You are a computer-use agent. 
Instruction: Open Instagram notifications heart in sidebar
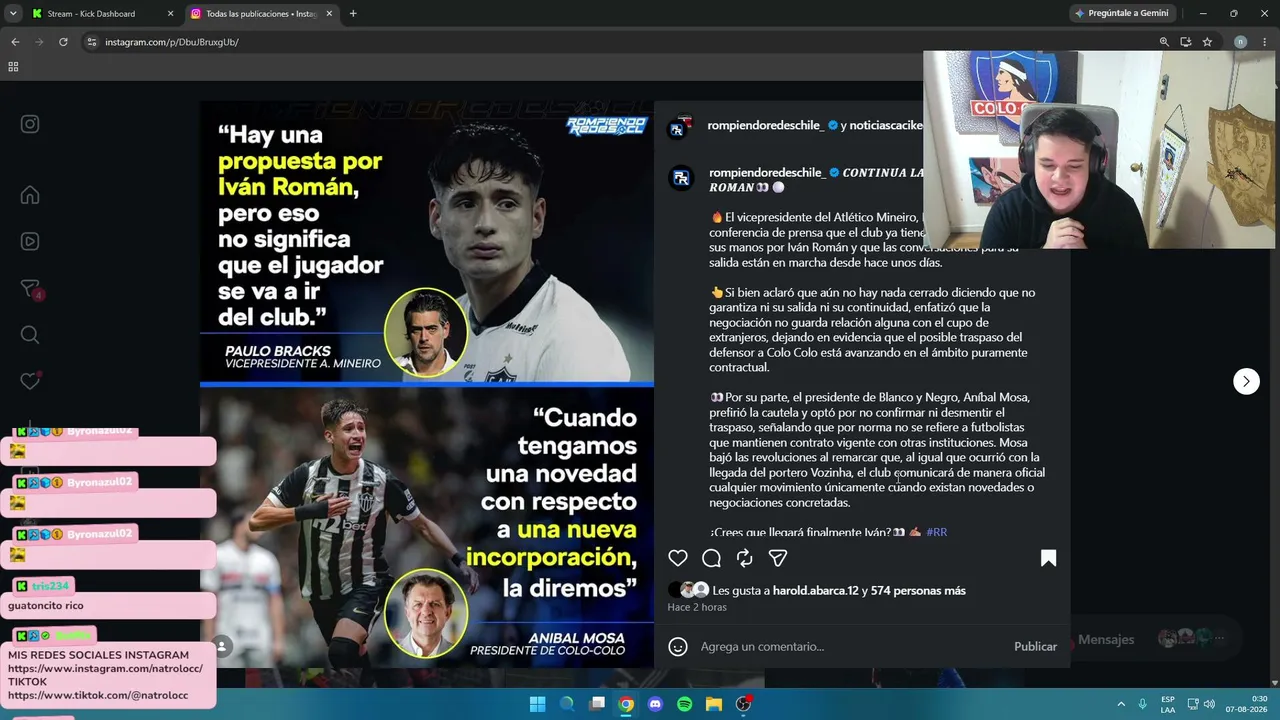click(x=30, y=381)
